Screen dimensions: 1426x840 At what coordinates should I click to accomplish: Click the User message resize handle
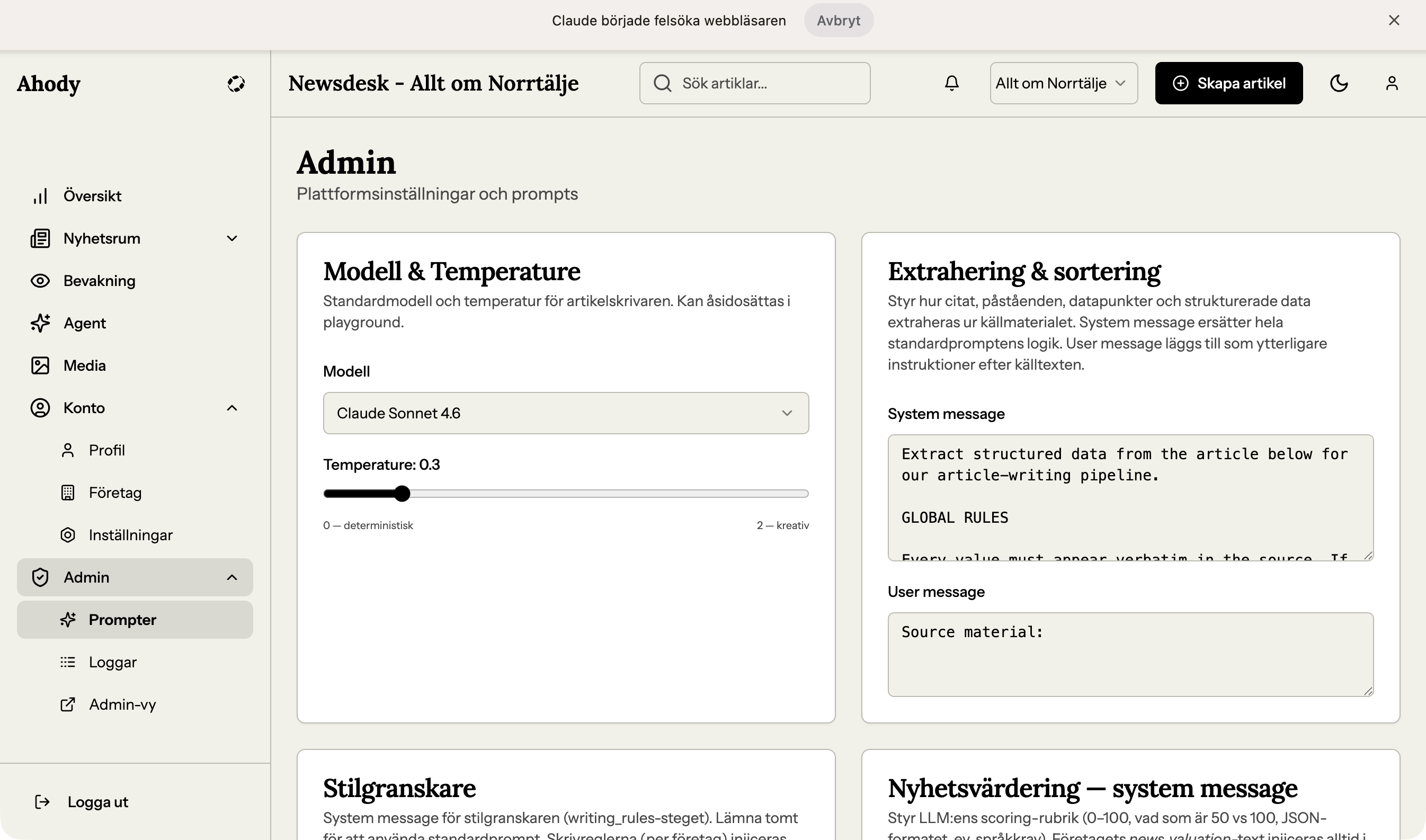1368,691
